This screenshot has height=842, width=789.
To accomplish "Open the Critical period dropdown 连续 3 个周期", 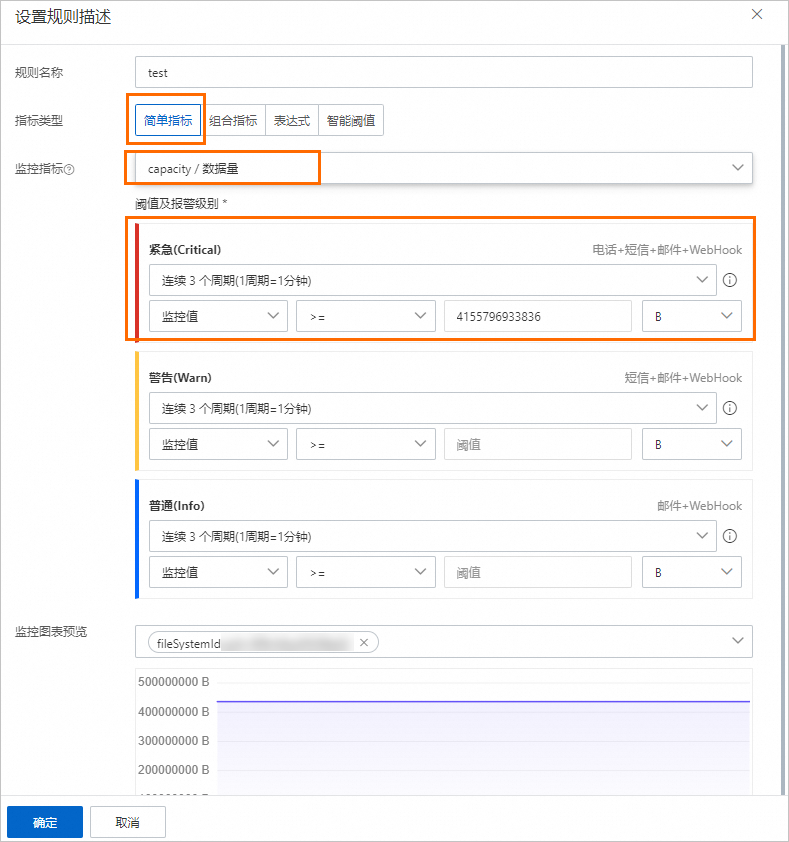I will (x=432, y=280).
